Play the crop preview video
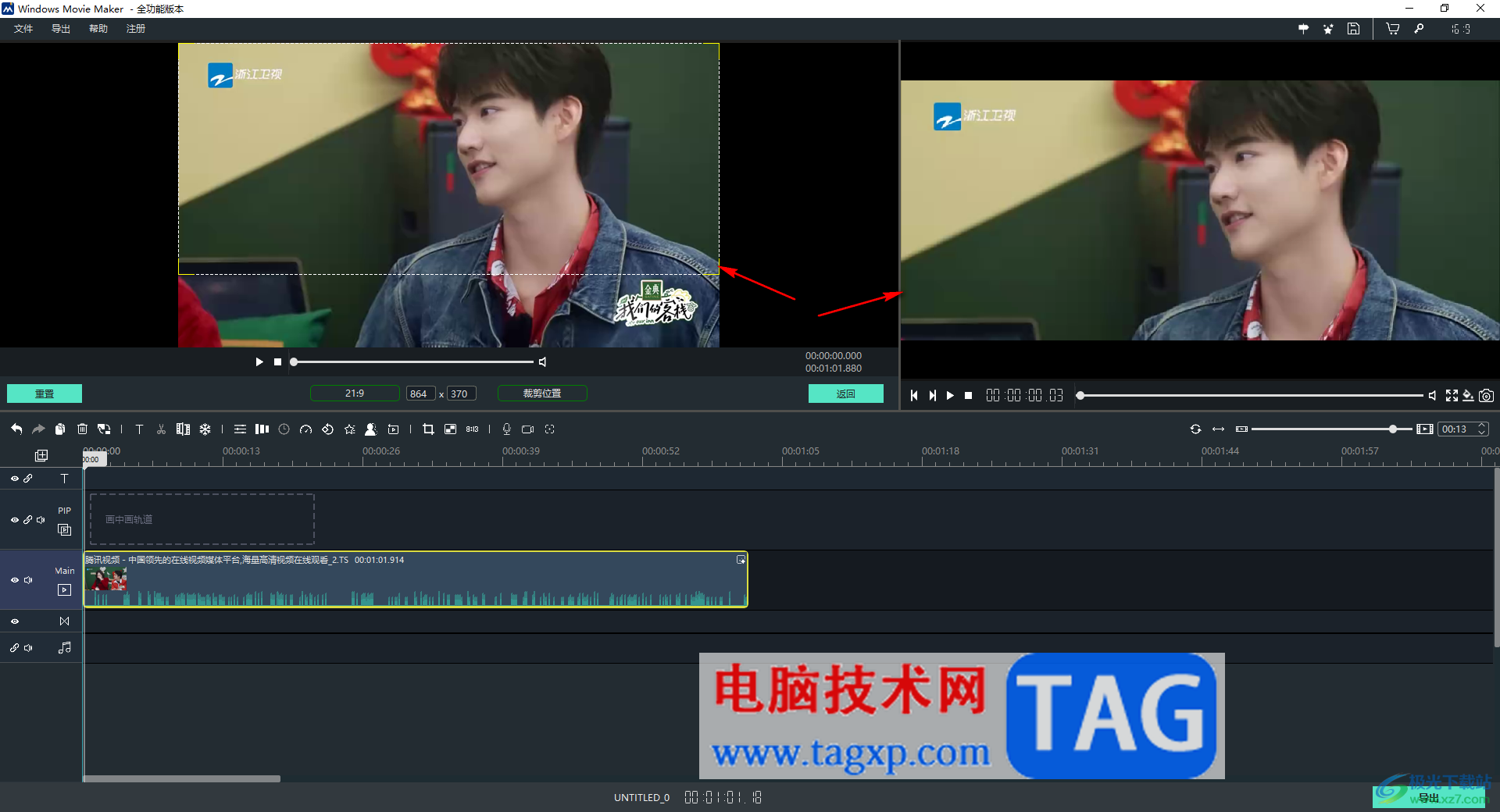This screenshot has width=1500, height=812. click(259, 362)
